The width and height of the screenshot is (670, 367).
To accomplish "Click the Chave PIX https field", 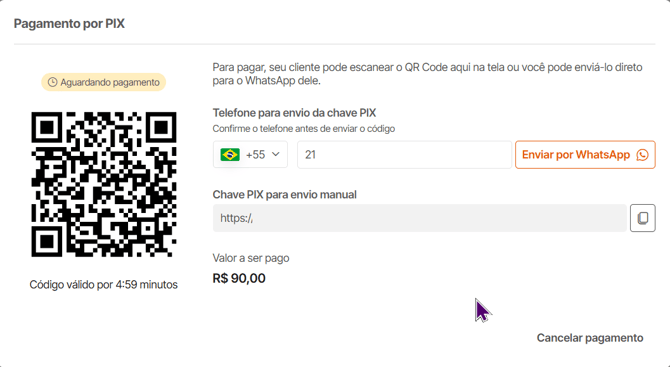I will (x=420, y=218).
